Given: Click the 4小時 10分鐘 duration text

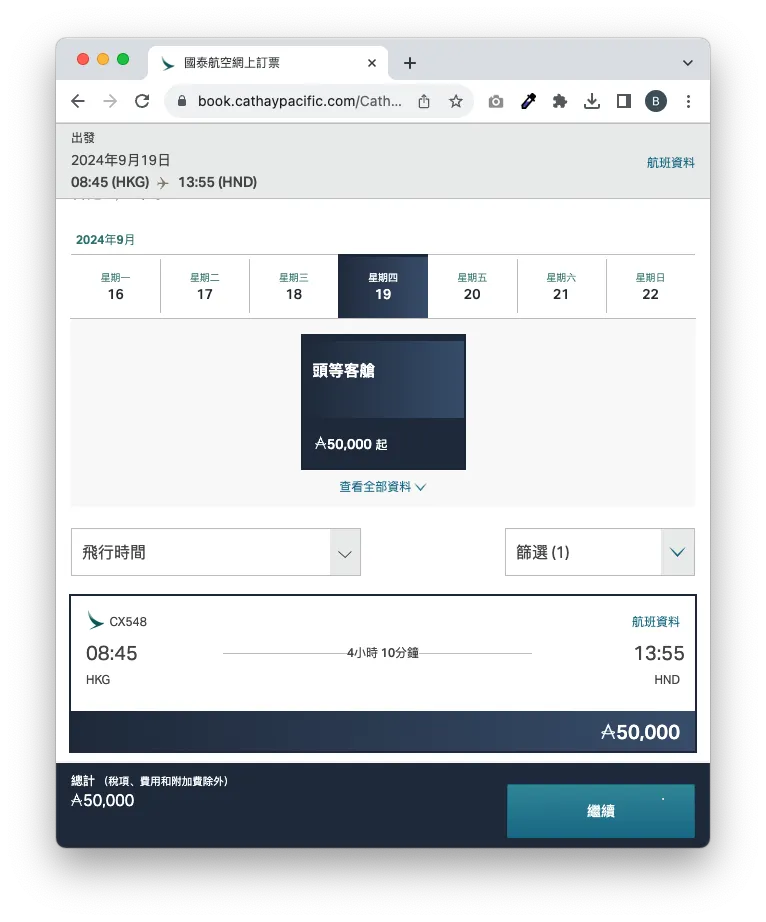Looking at the screenshot, I should coord(383,653).
